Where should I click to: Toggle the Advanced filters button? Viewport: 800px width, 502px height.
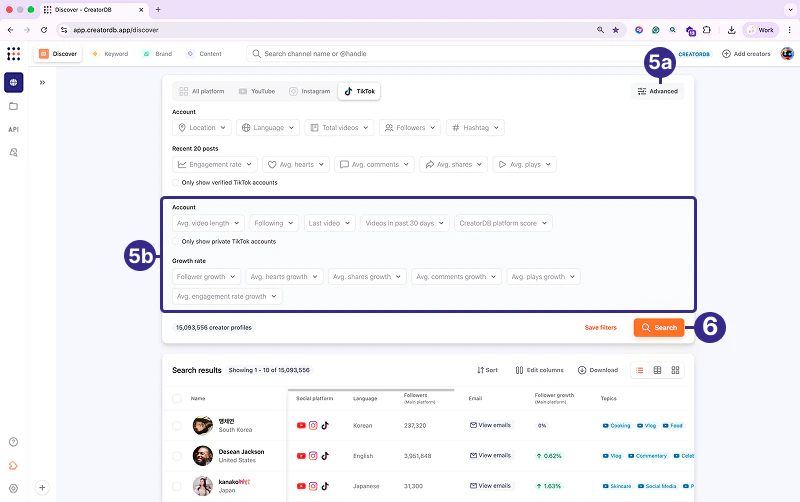[x=658, y=91]
